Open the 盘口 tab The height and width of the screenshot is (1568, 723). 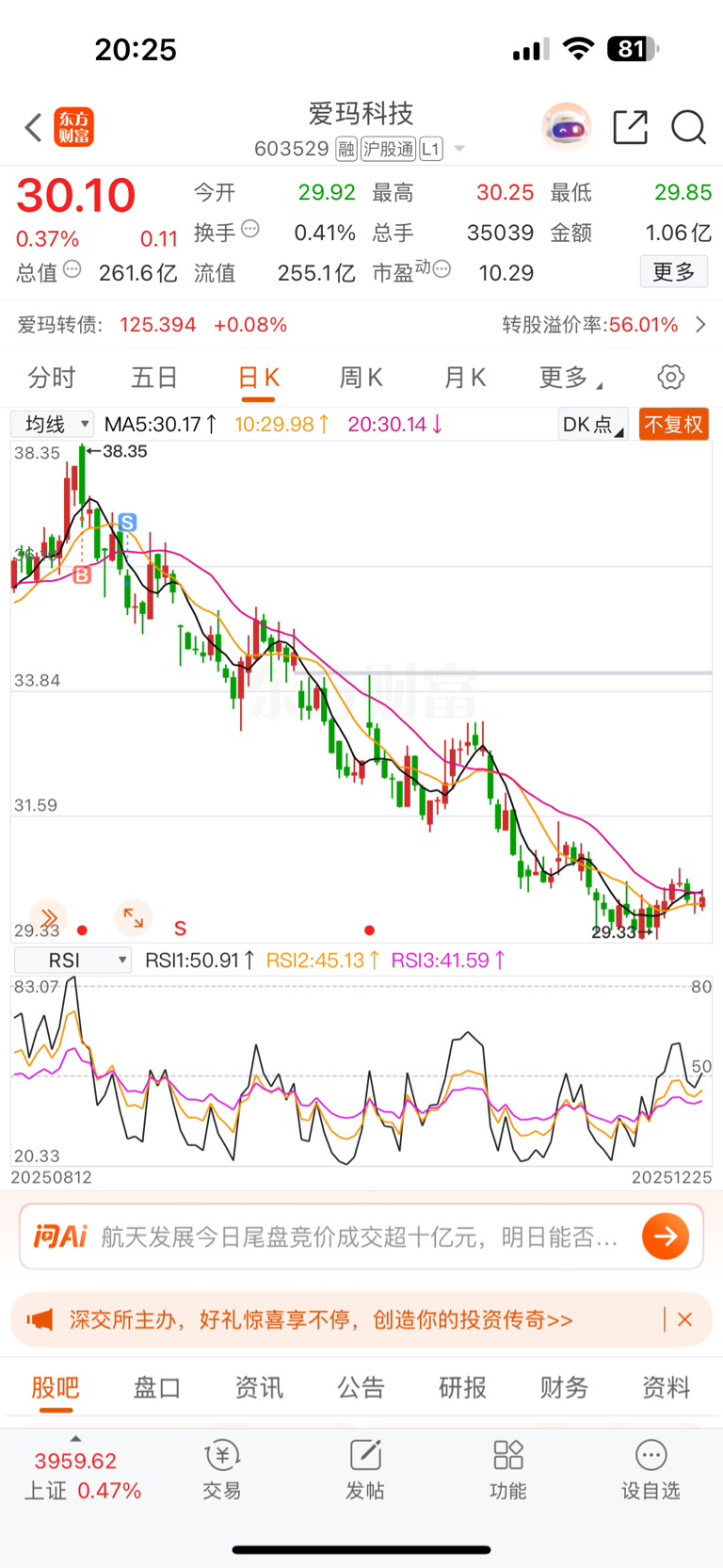[x=156, y=1387]
